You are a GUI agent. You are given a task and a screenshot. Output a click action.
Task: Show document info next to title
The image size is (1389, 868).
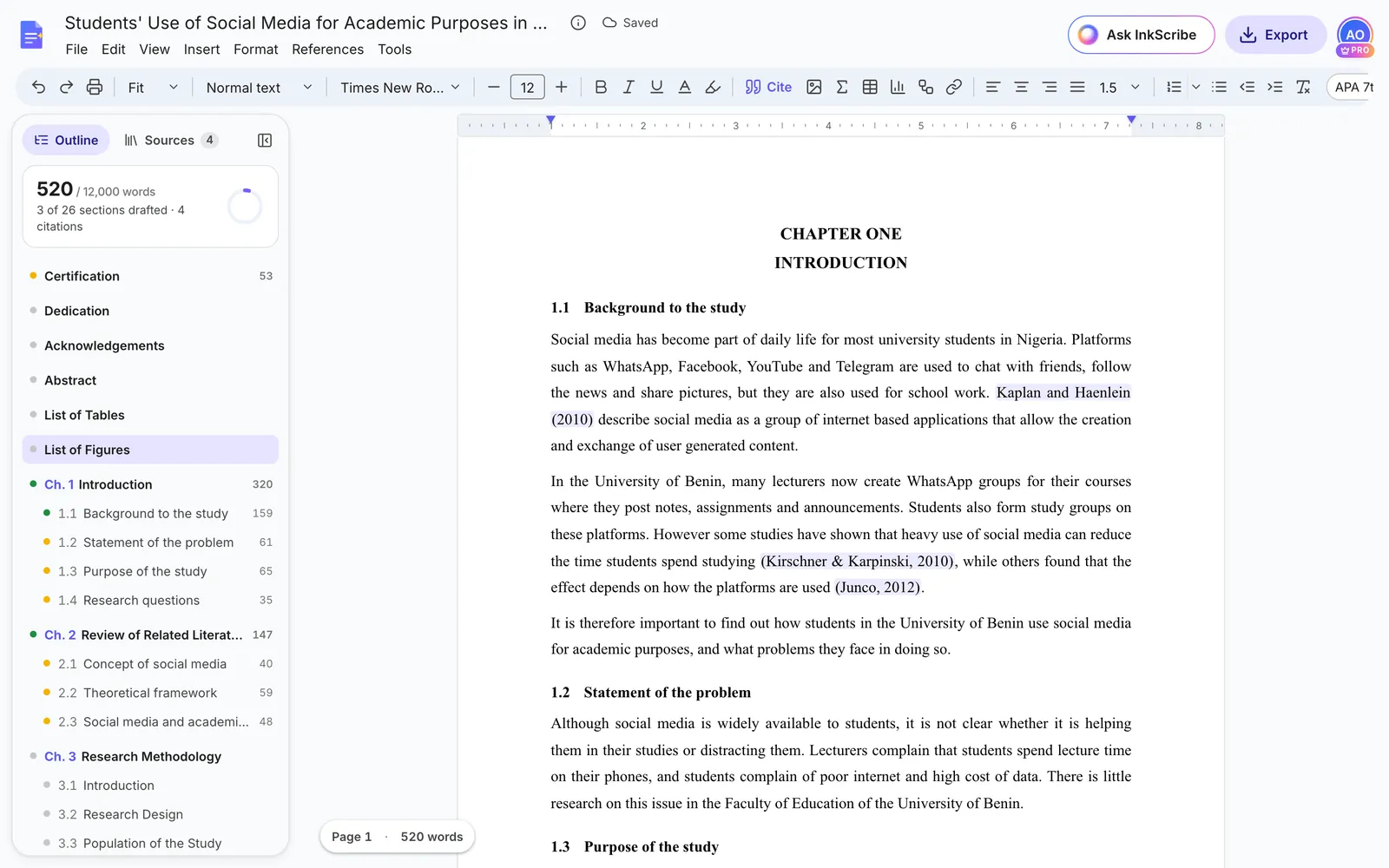[578, 23]
